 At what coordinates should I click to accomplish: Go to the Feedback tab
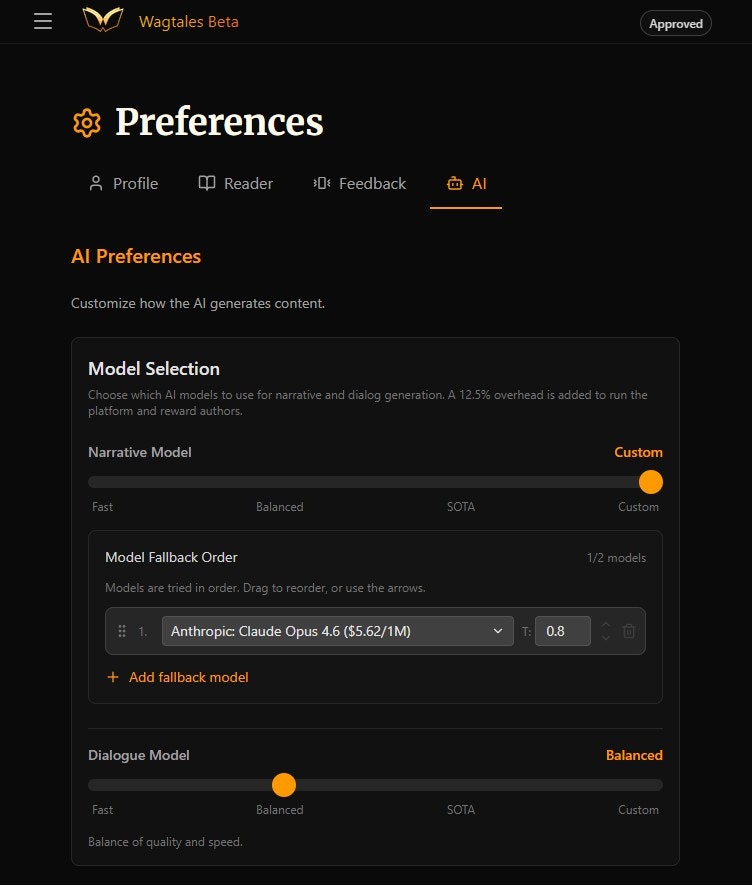pos(359,183)
